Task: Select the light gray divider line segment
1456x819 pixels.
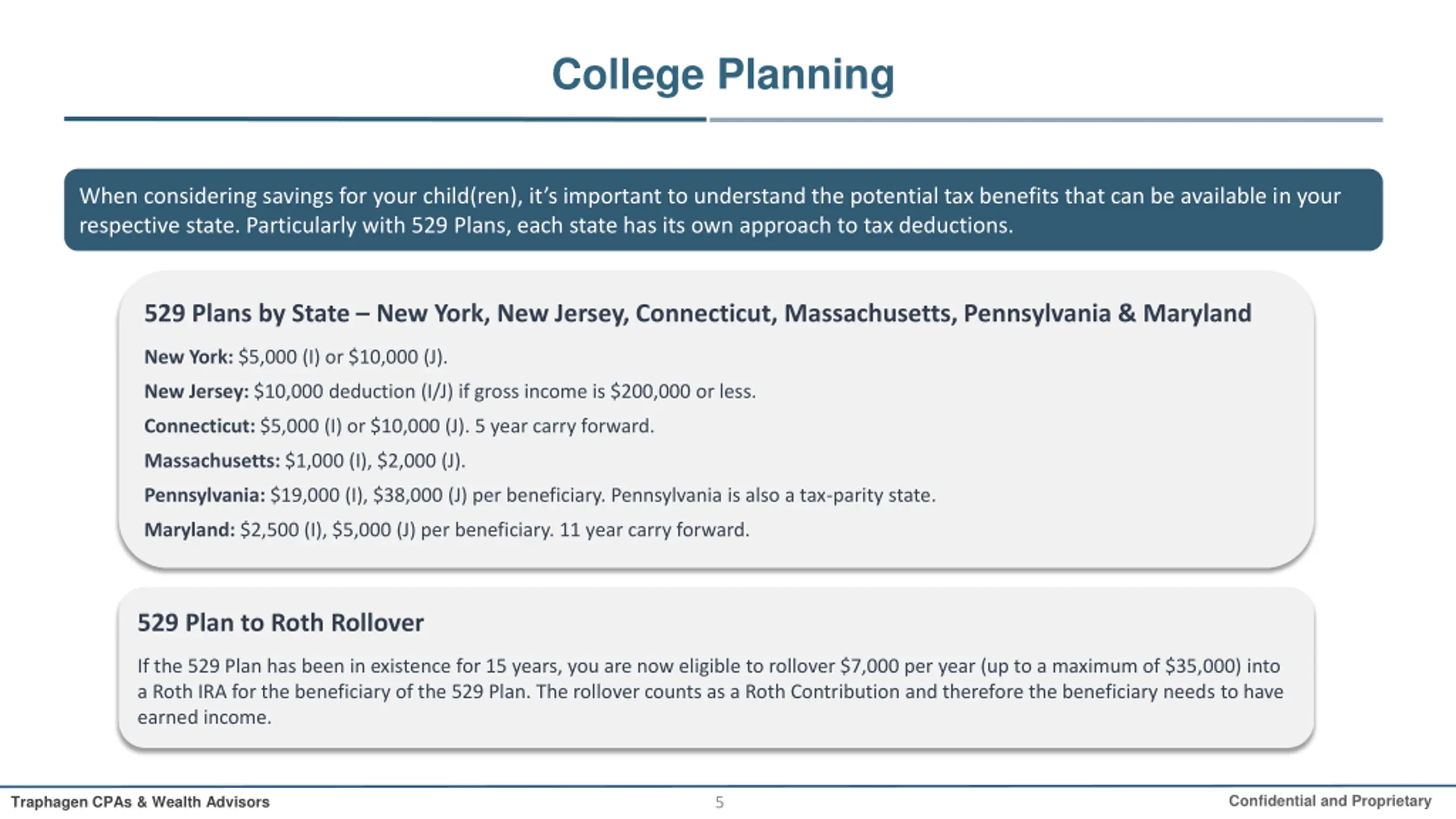Action: click(1046, 120)
